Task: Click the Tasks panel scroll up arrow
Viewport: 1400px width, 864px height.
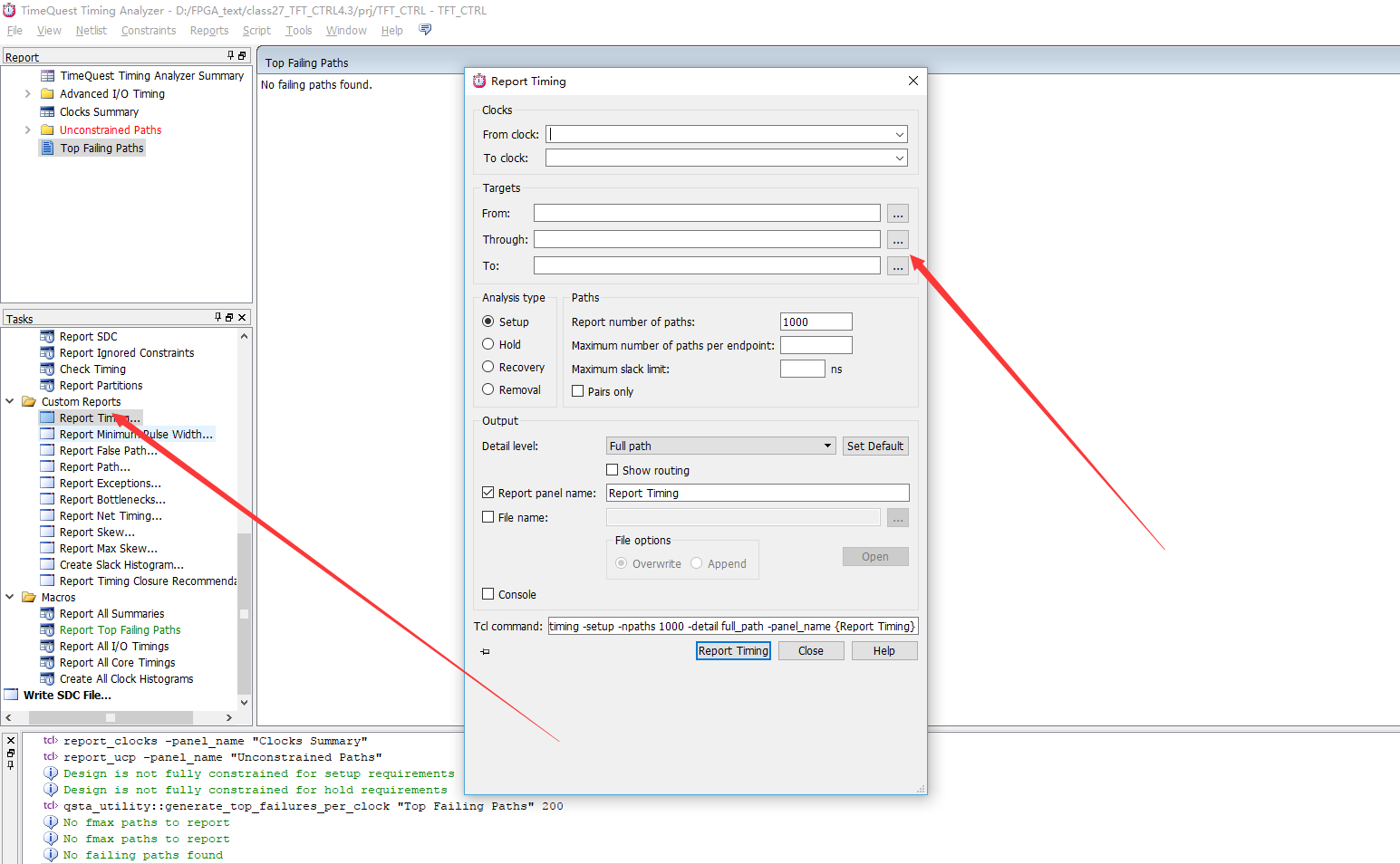Action: pos(244,336)
